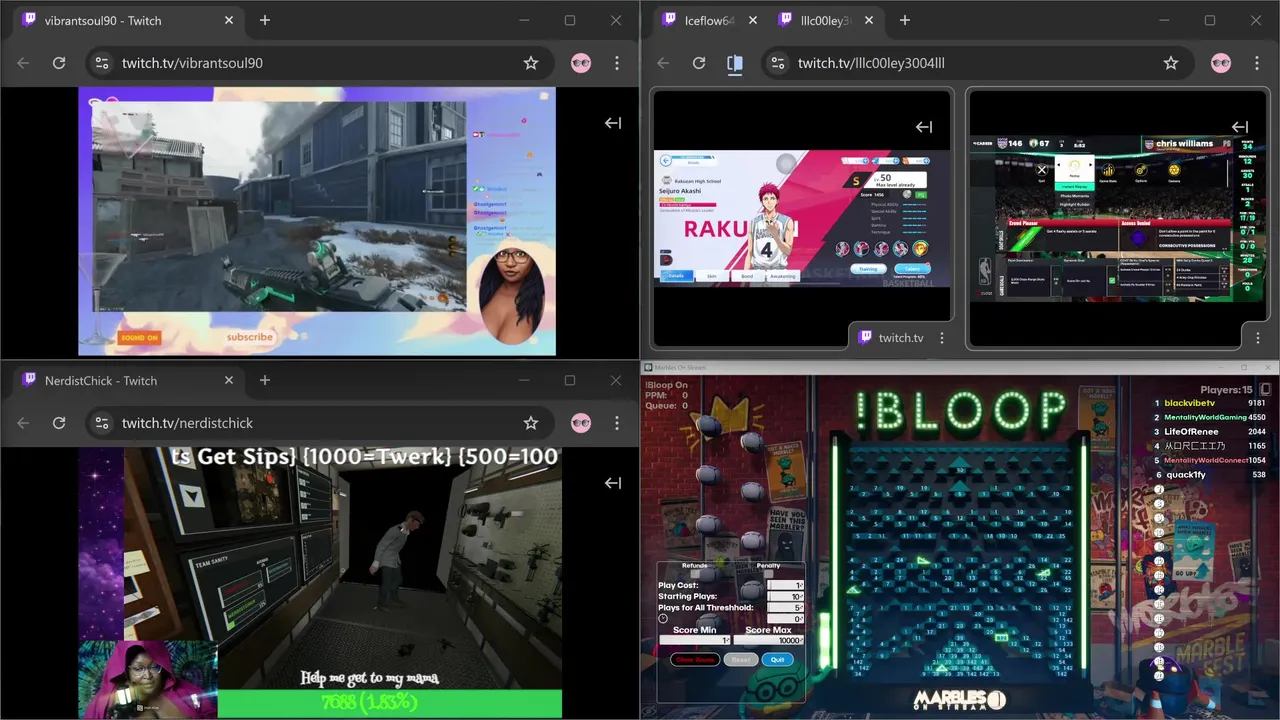Click the Details tab in basketball game stream
The image size is (1280, 720).
[x=676, y=276]
